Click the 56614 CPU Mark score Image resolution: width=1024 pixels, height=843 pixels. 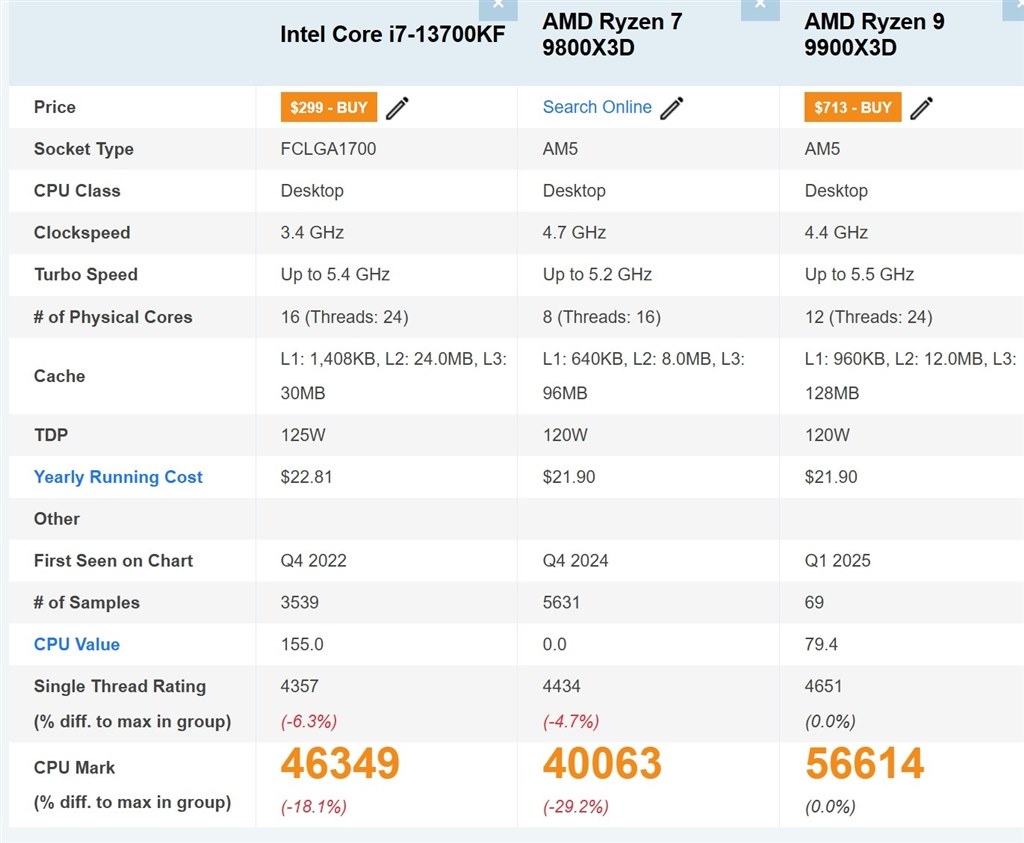pos(864,764)
